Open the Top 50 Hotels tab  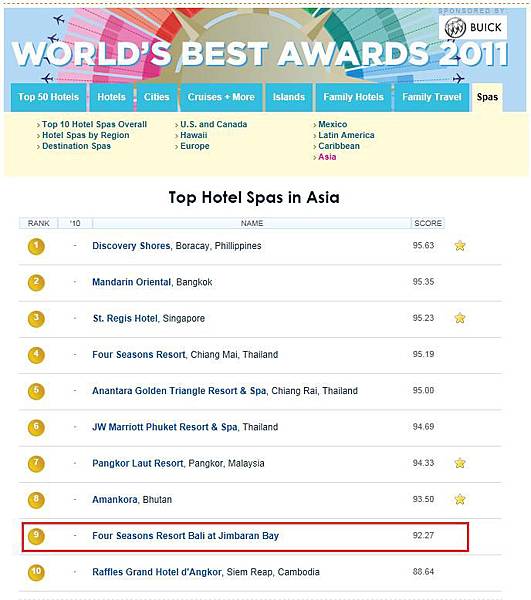click(49, 98)
